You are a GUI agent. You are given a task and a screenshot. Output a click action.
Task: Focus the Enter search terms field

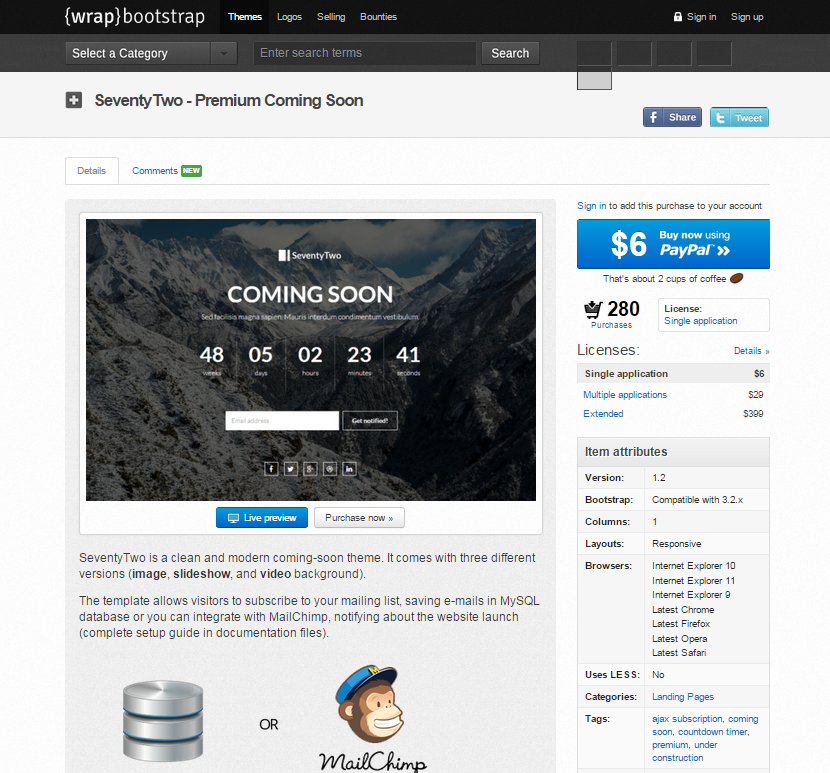[365, 53]
